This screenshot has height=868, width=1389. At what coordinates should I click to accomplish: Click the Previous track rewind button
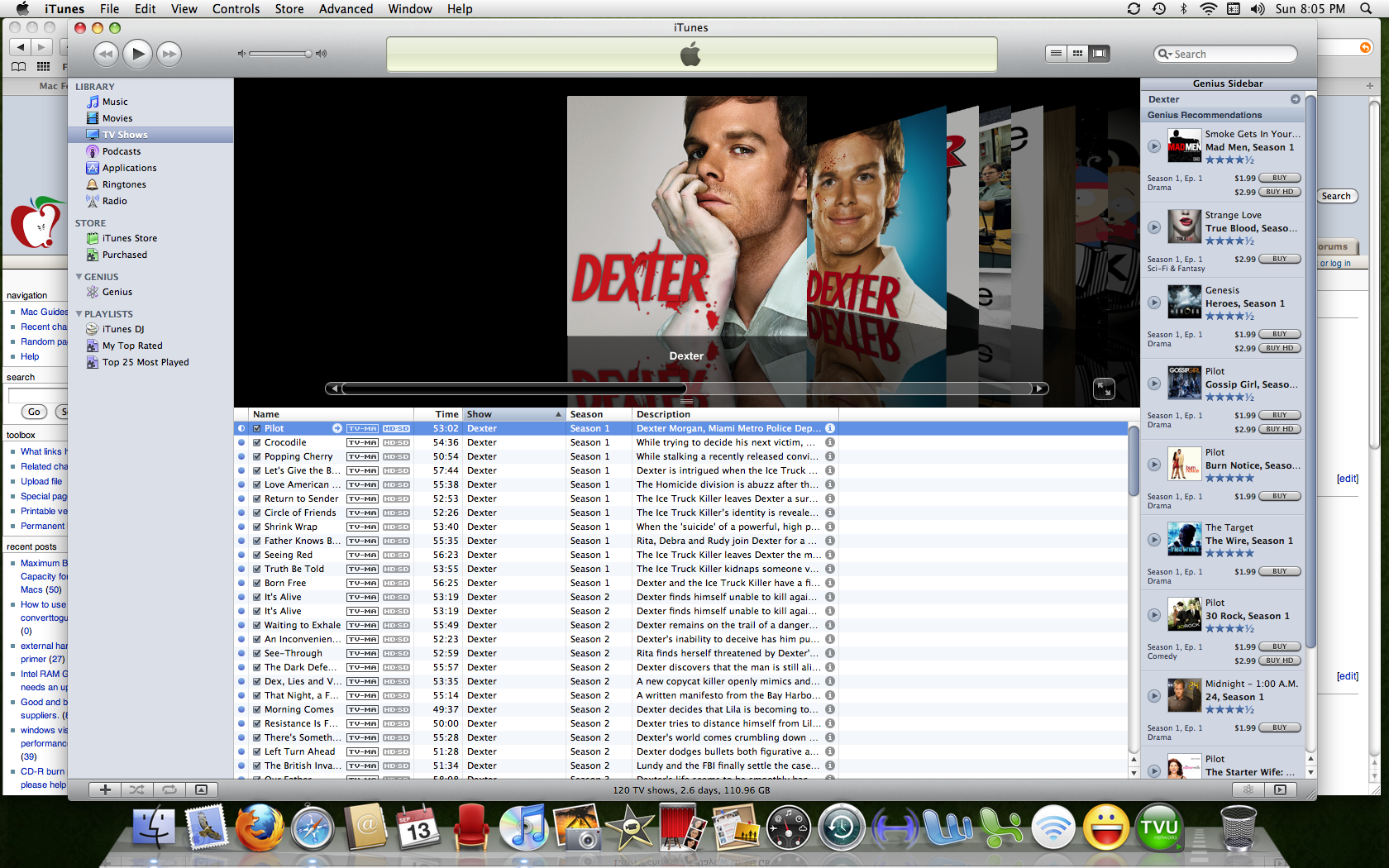pos(106,54)
